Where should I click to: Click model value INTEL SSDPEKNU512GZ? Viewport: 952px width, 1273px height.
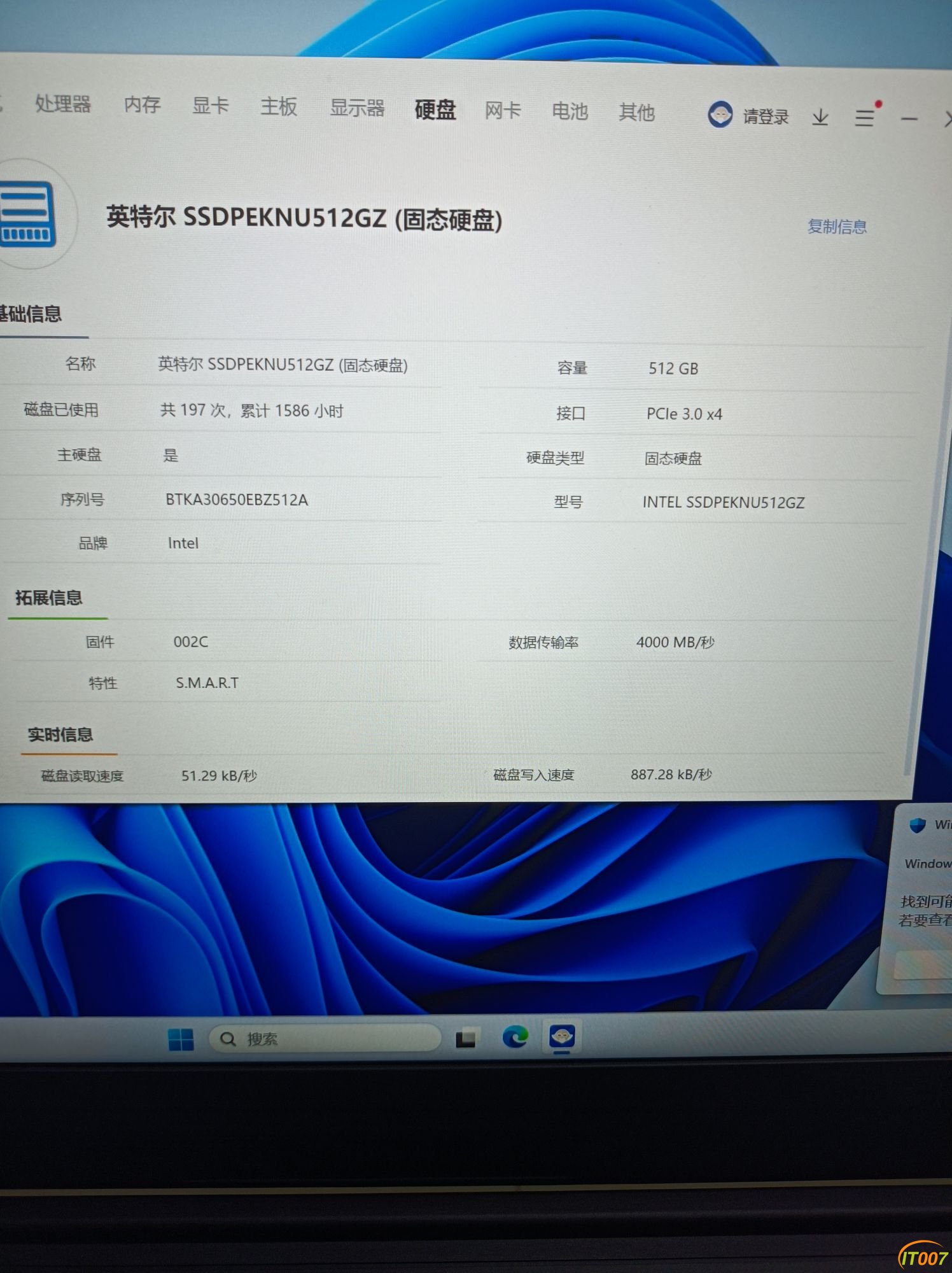pyautogui.click(x=724, y=502)
